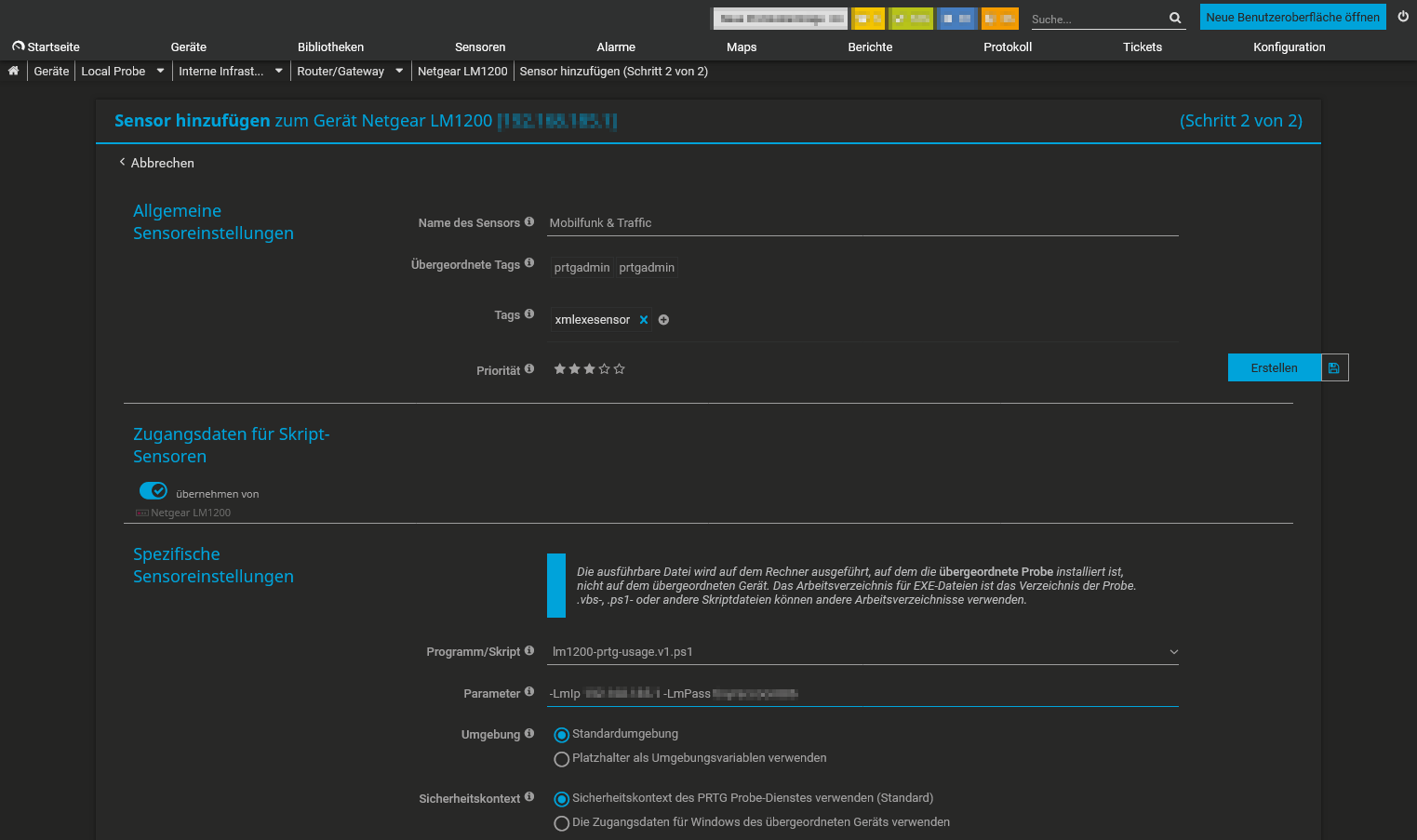Add a new tag with plus icon
Viewport: 1417px width, 840px height.
[663, 320]
